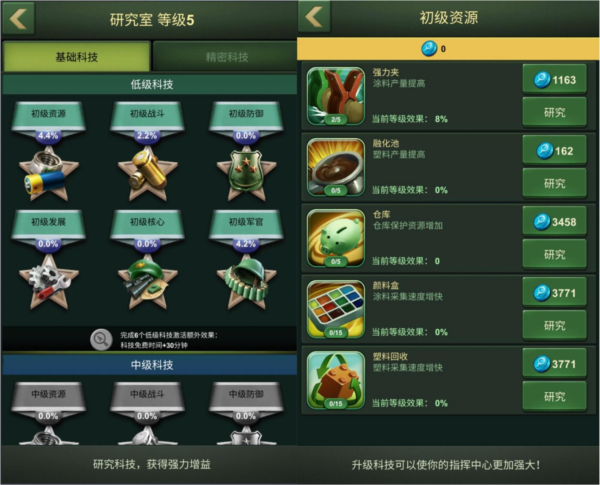600x485 pixels.
Task: Go back from the 初级资源 screen
Action: [x=314, y=16]
